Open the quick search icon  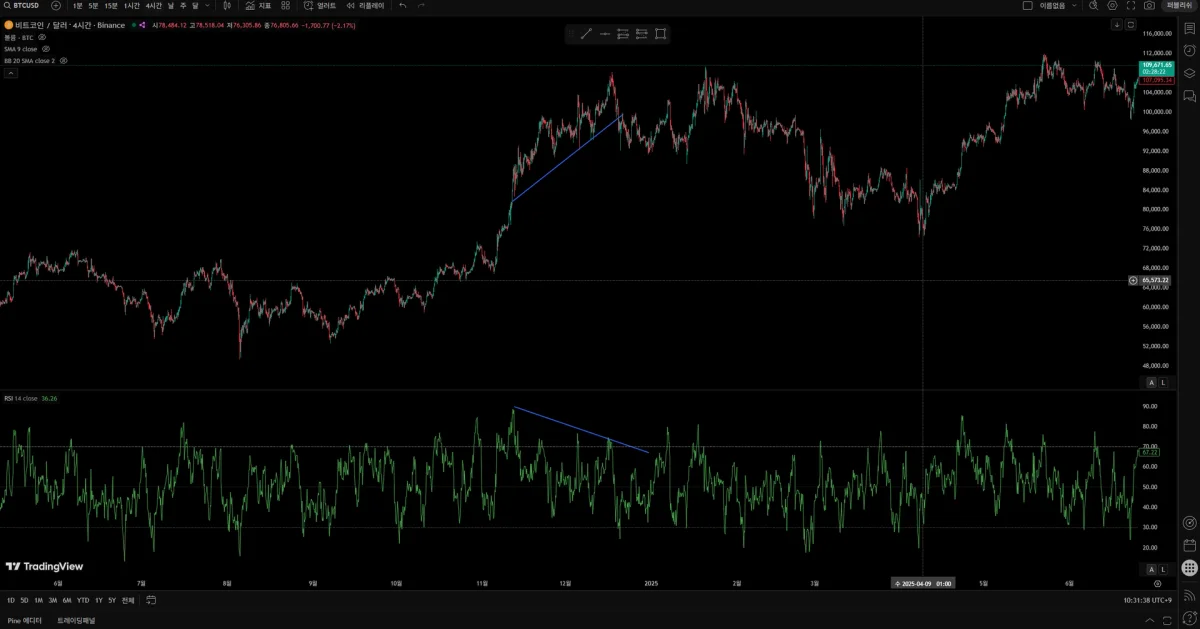point(1093,5)
